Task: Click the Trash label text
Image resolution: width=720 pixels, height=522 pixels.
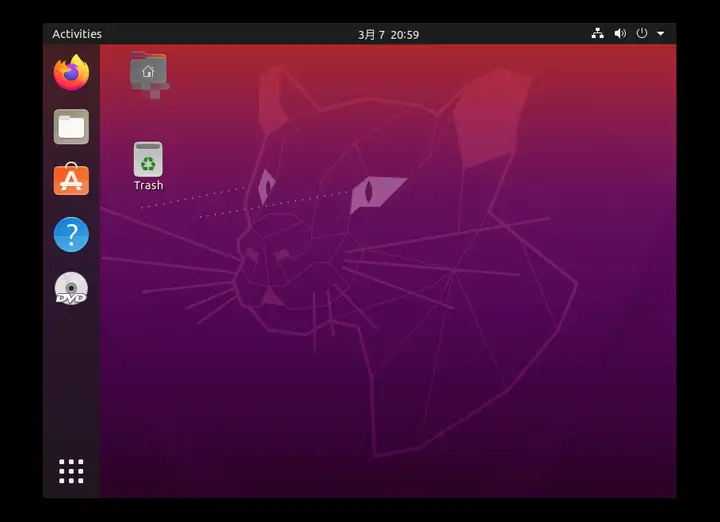Action: click(x=148, y=185)
